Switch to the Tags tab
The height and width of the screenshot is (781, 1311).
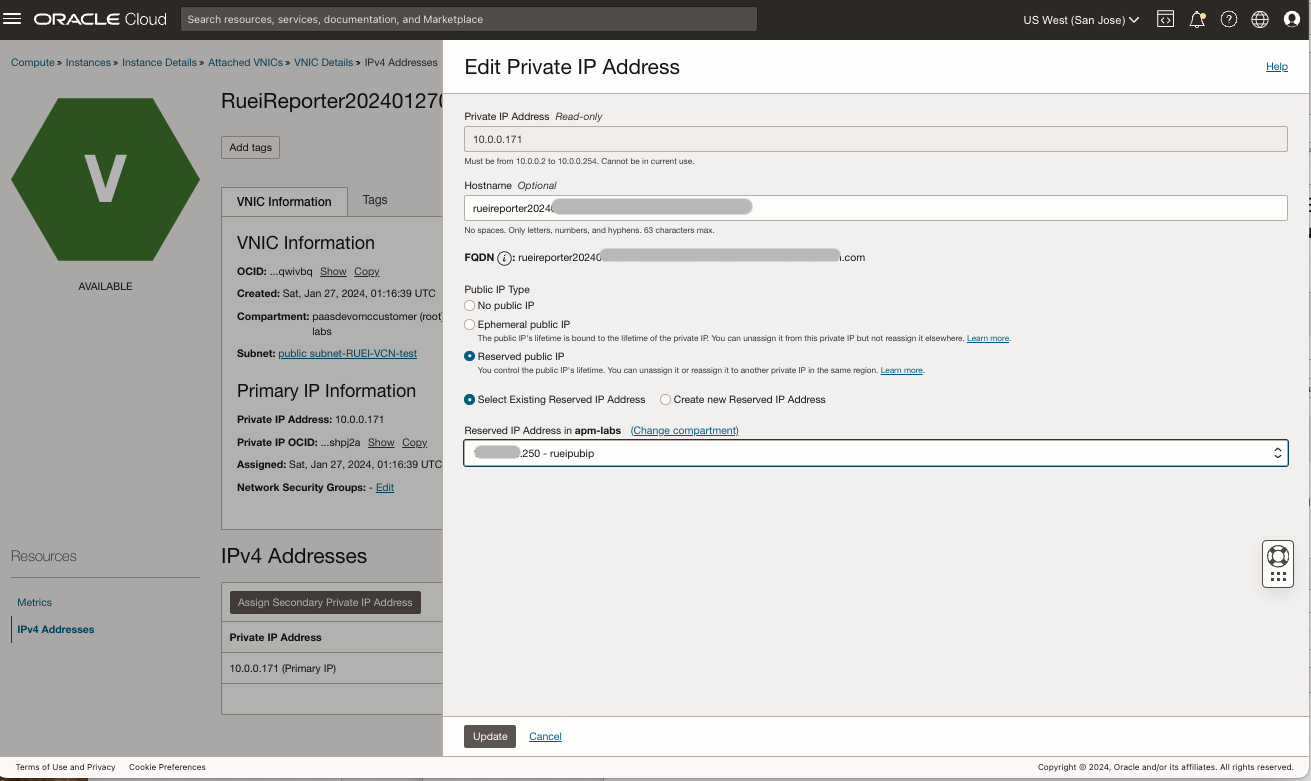click(x=375, y=200)
